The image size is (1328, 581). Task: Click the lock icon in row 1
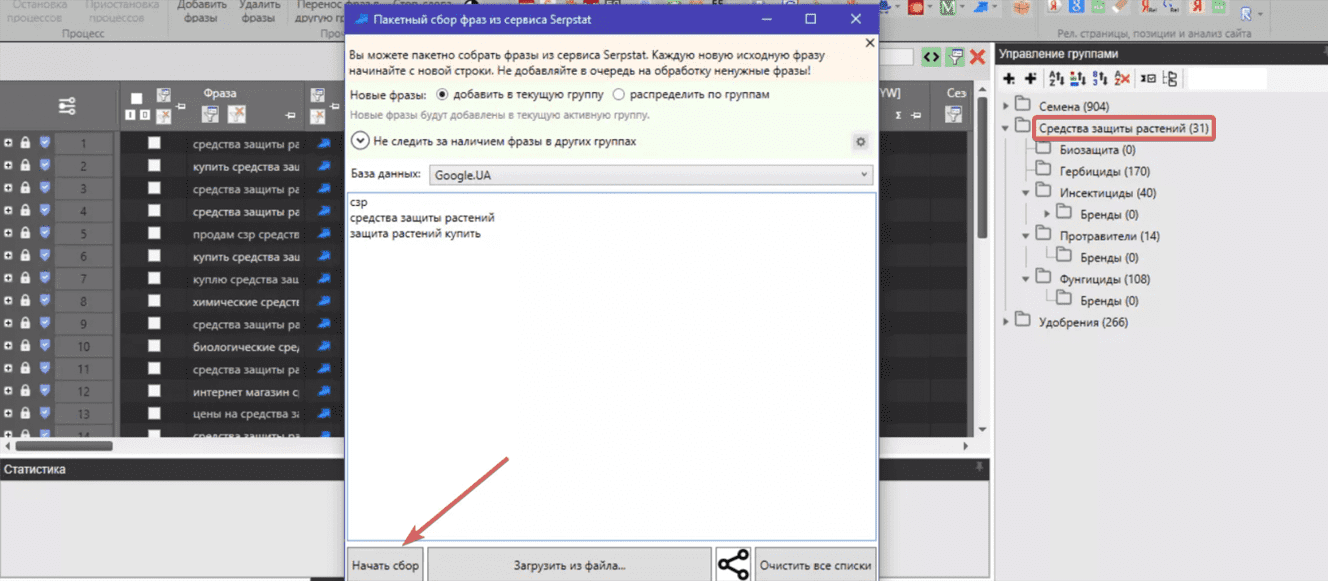(26, 143)
